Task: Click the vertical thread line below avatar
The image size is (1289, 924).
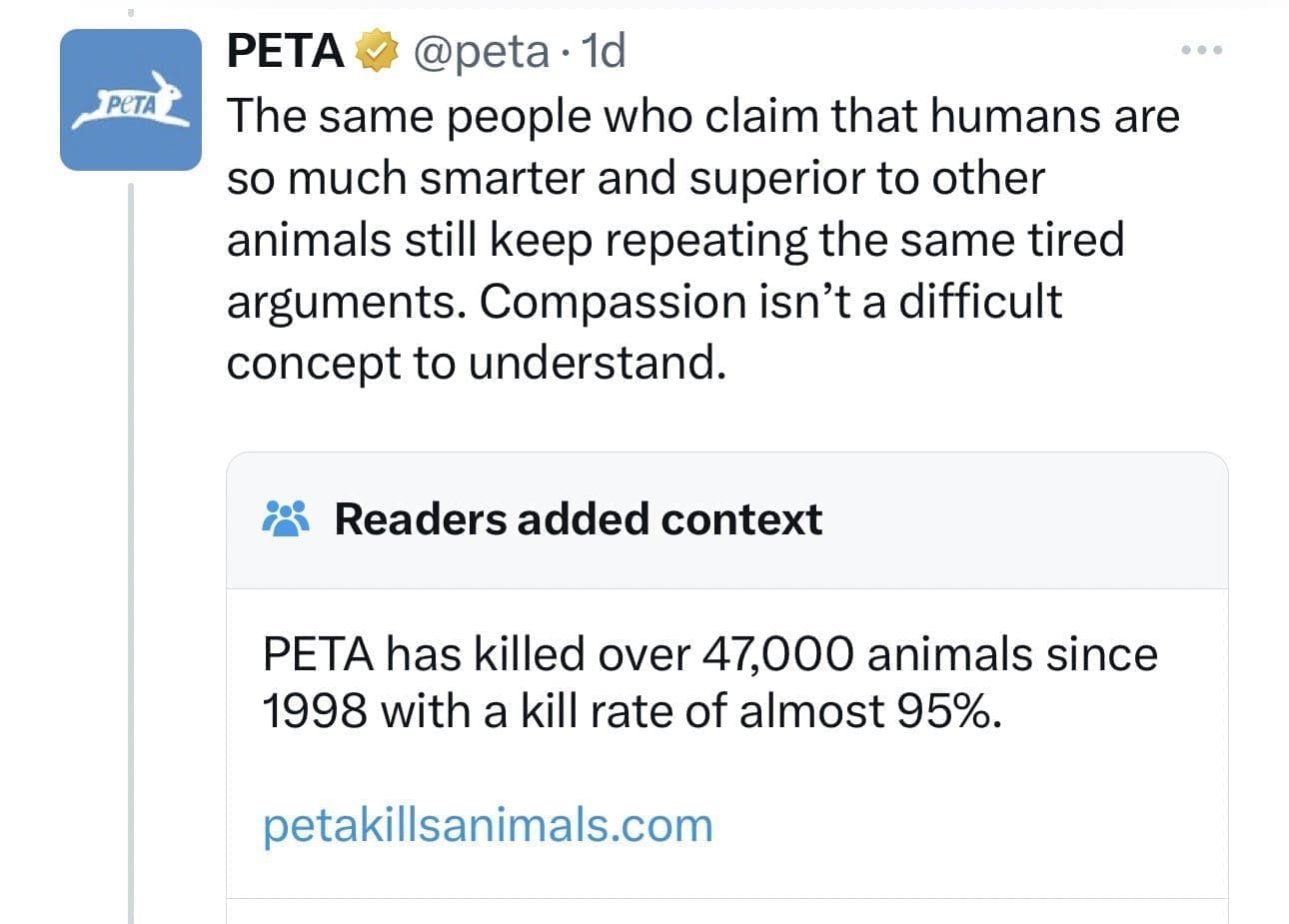Action: pos(130,549)
